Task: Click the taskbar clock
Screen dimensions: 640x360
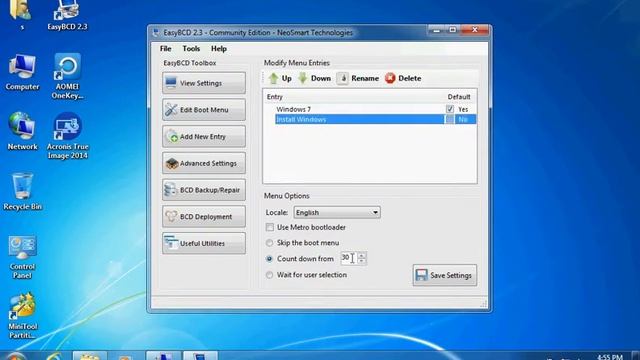Action: coord(610,357)
